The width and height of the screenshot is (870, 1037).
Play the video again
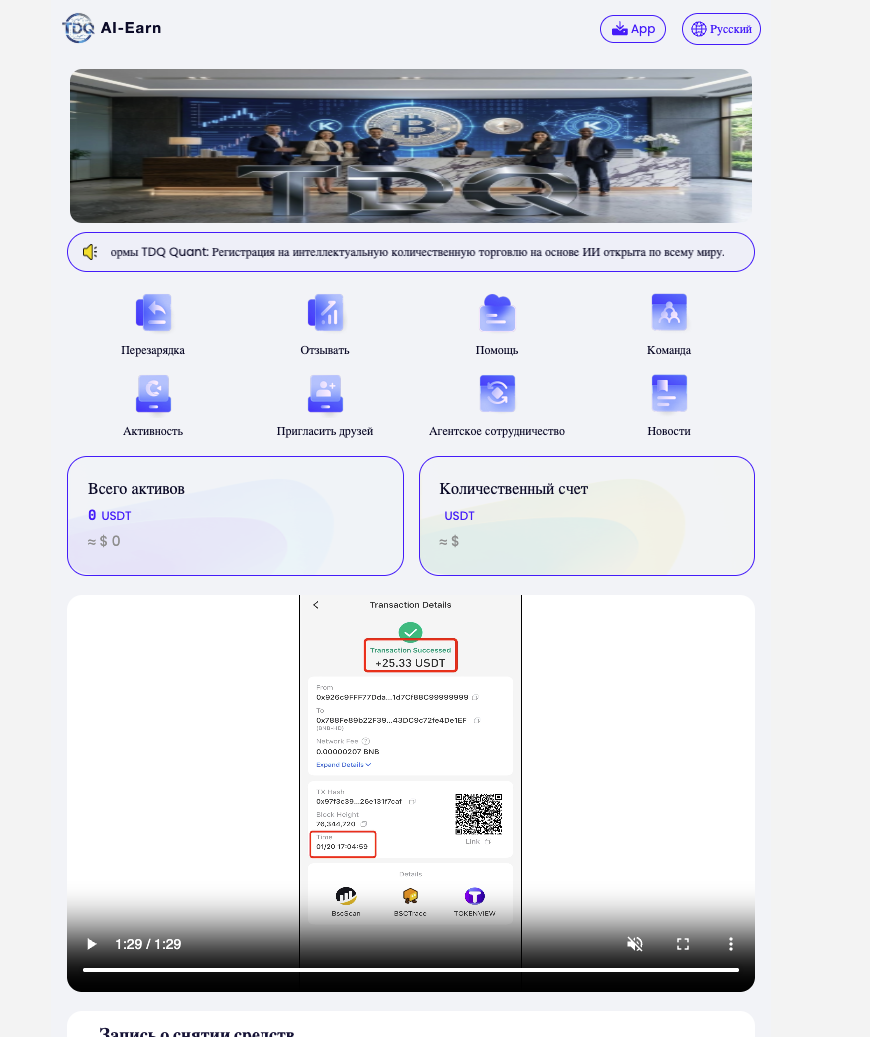point(92,944)
